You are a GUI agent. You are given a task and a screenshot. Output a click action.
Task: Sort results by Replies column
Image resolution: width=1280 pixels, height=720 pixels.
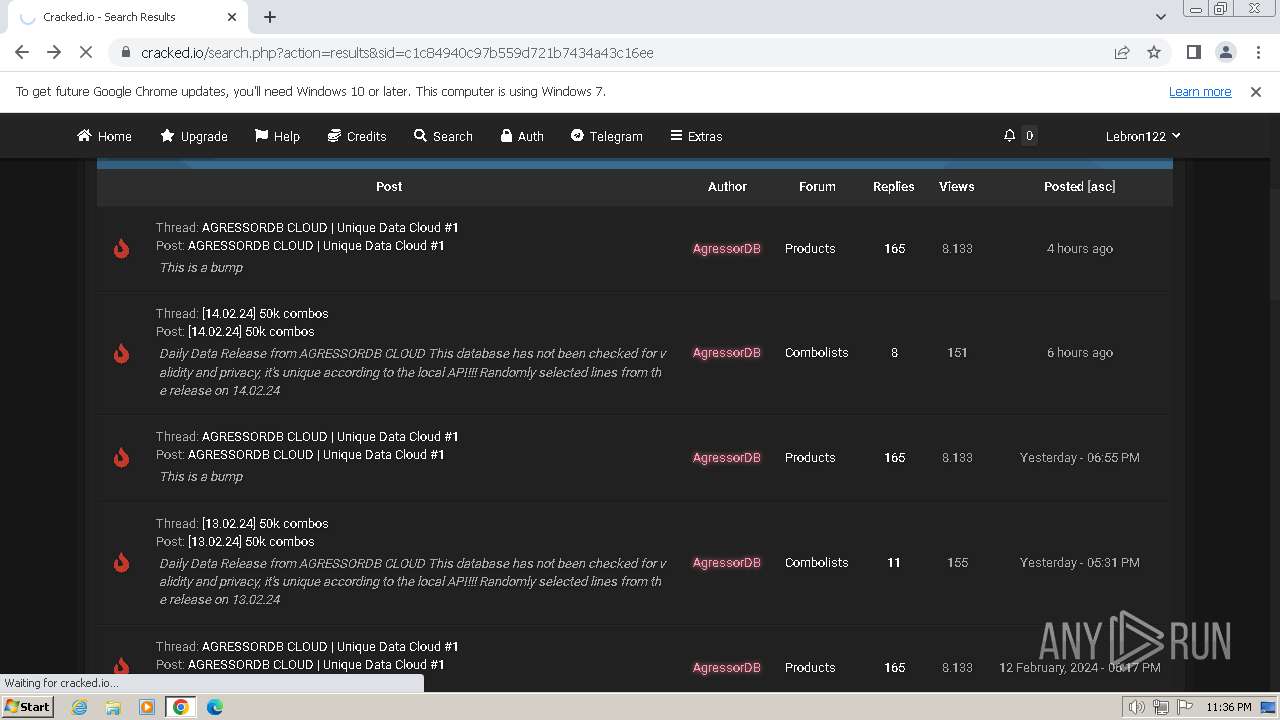893,186
